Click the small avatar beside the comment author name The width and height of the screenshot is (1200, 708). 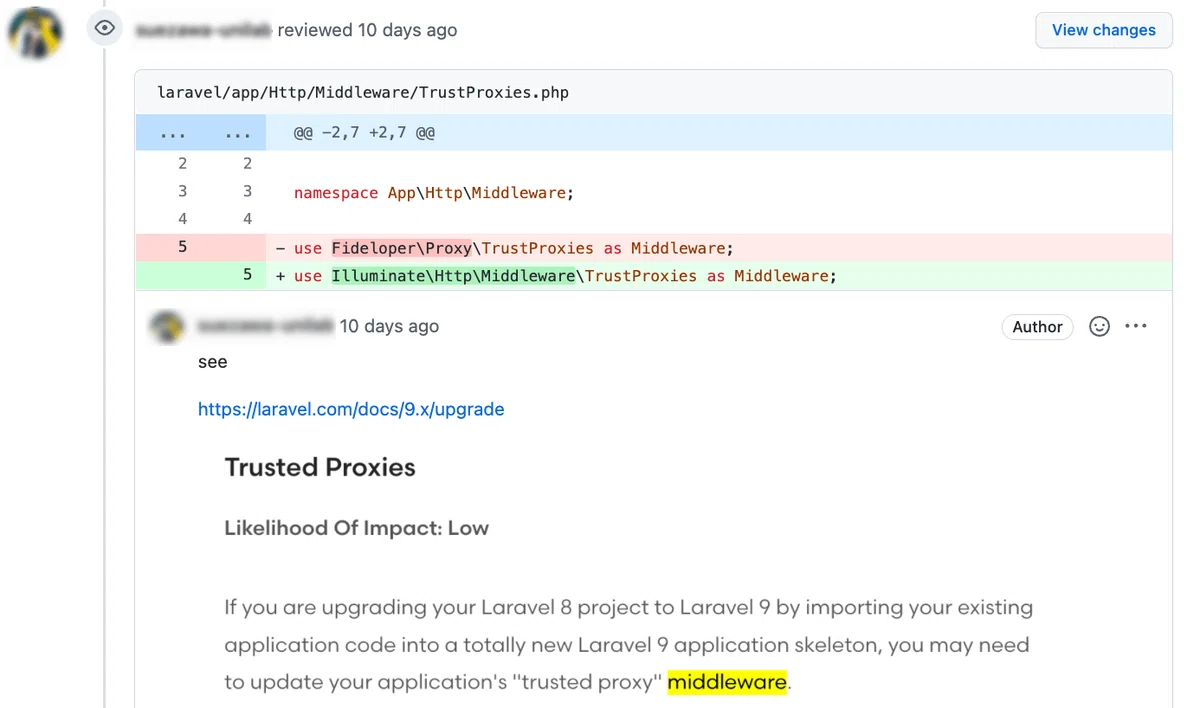[166, 326]
